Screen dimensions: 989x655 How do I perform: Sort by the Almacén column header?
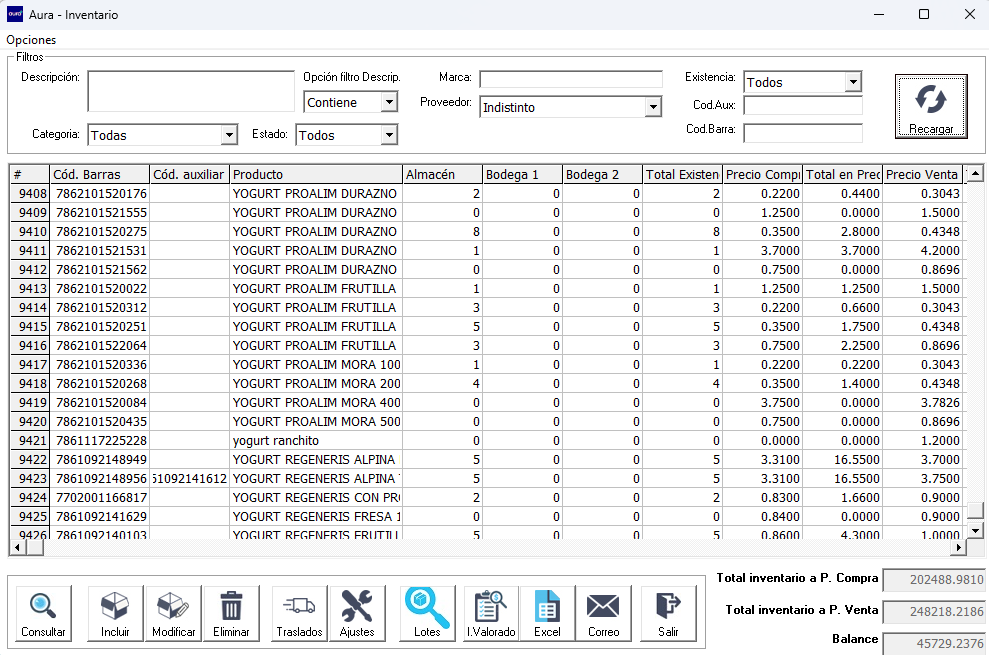coord(442,174)
